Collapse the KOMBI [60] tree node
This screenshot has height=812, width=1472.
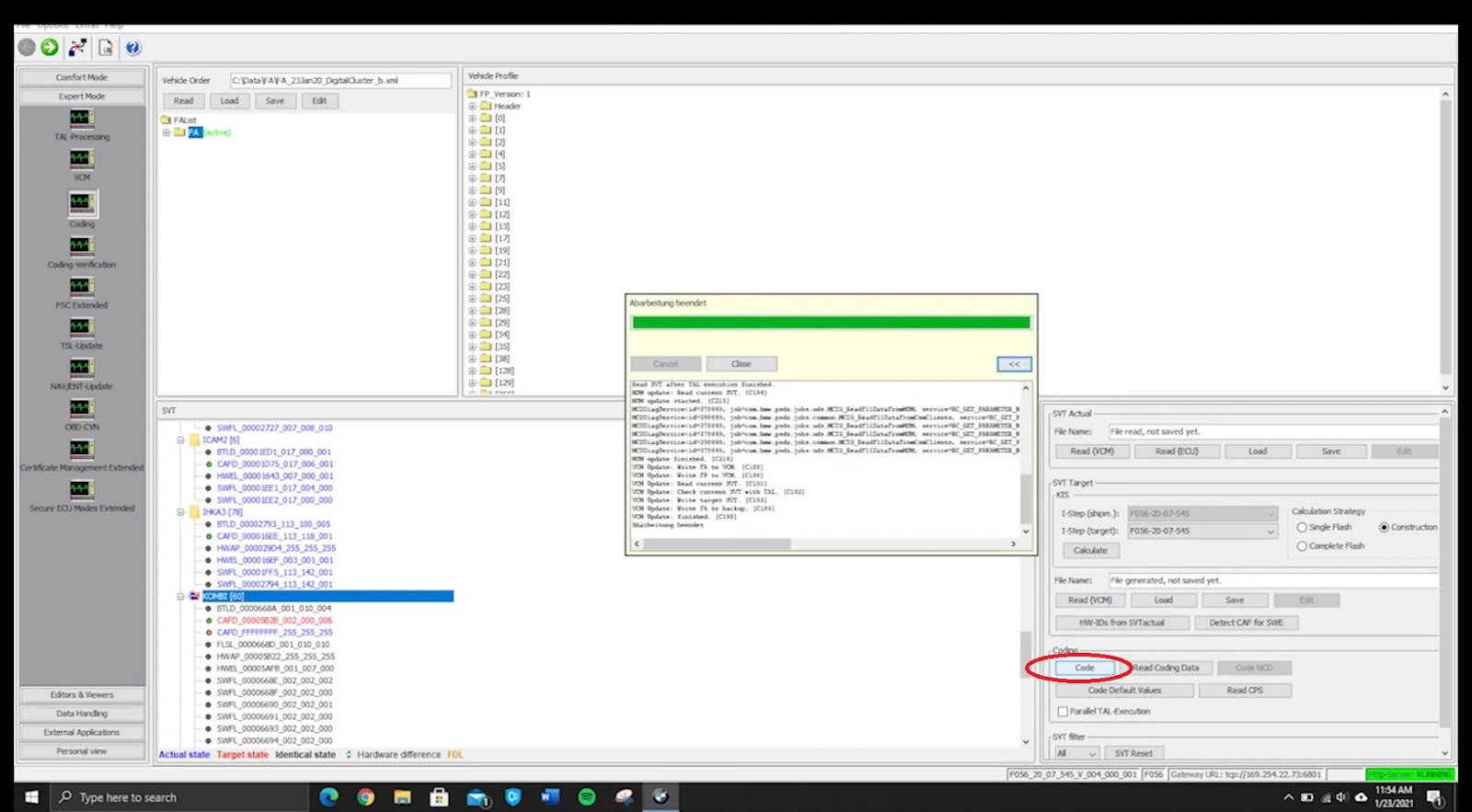180,597
